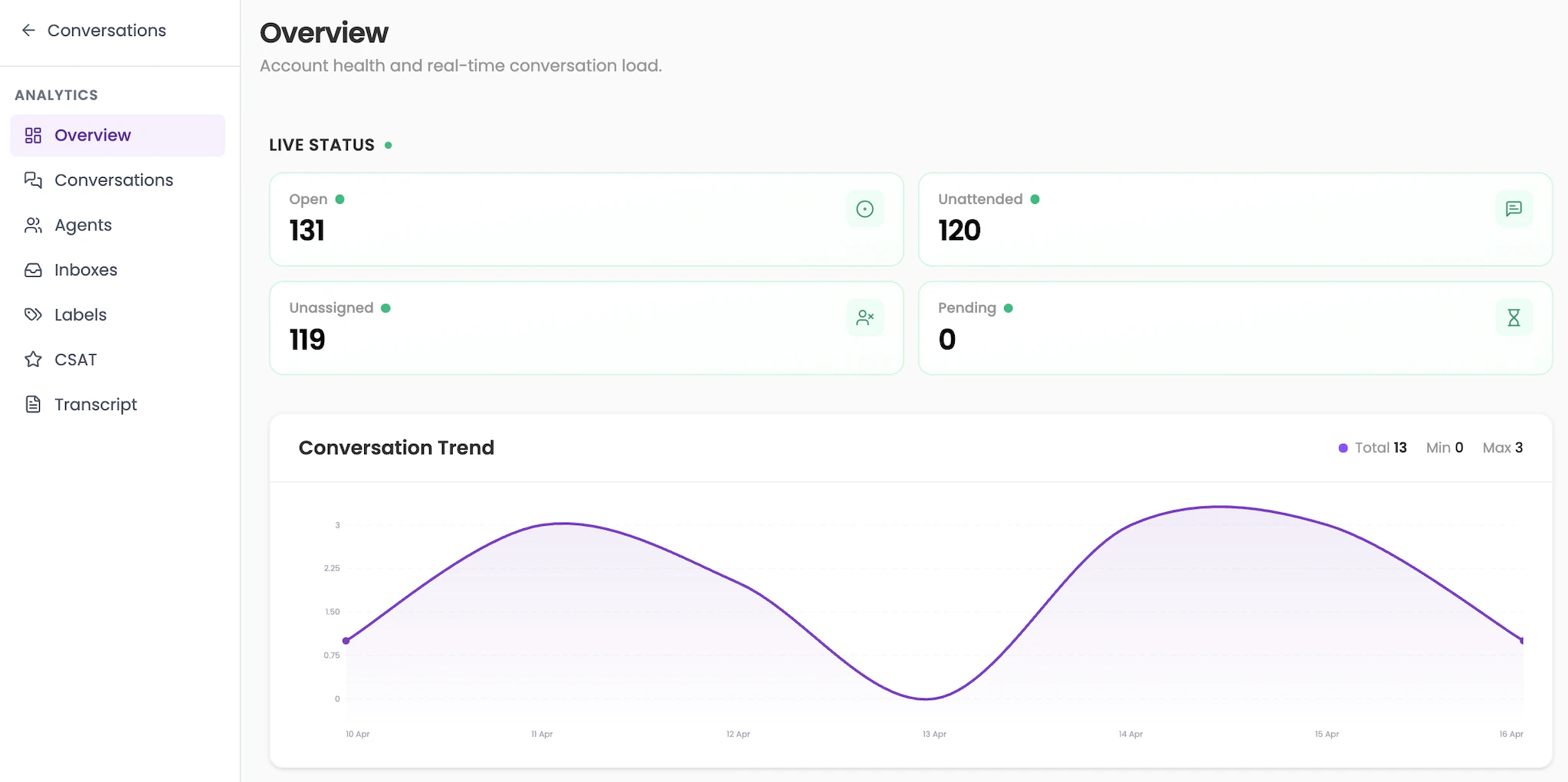Click the CSAT star icon

click(32, 359)
